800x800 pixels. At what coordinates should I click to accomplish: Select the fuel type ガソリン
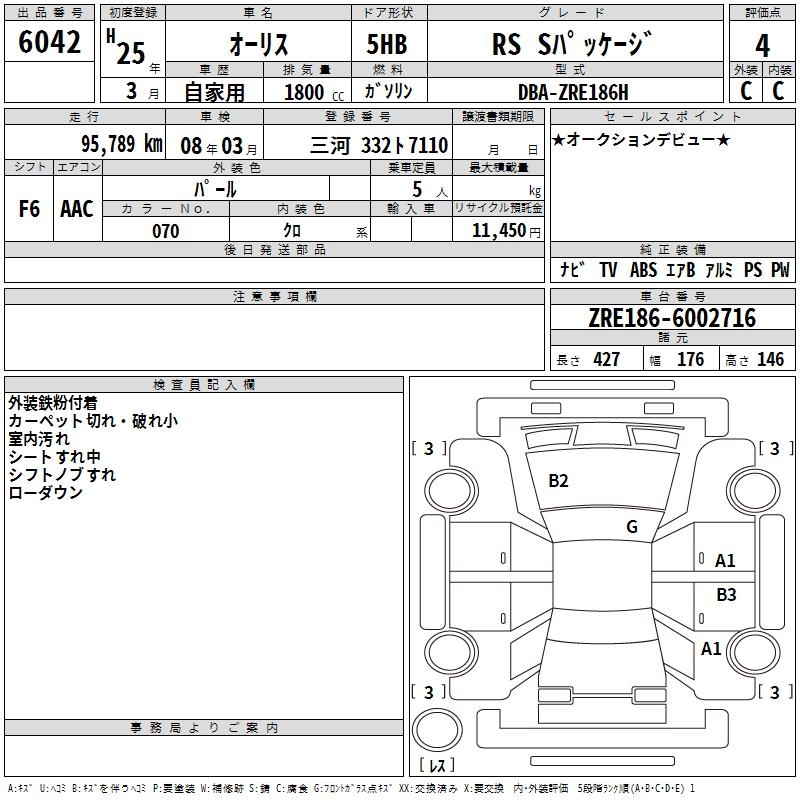click(x=388, y=91)
